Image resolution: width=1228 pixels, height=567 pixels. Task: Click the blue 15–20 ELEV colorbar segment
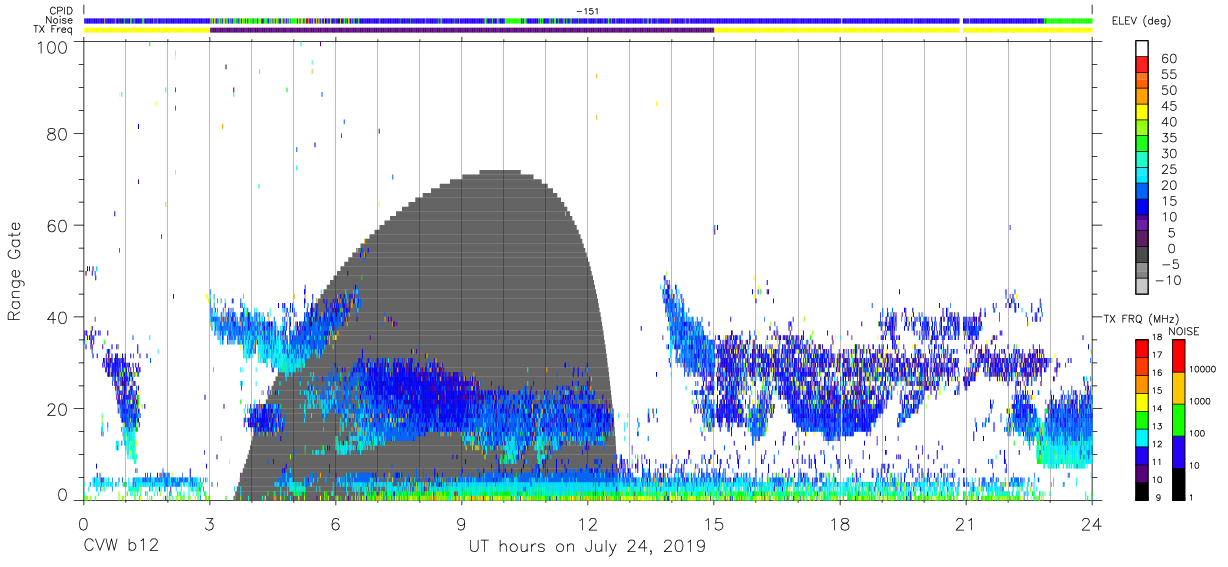point(1142,193)
